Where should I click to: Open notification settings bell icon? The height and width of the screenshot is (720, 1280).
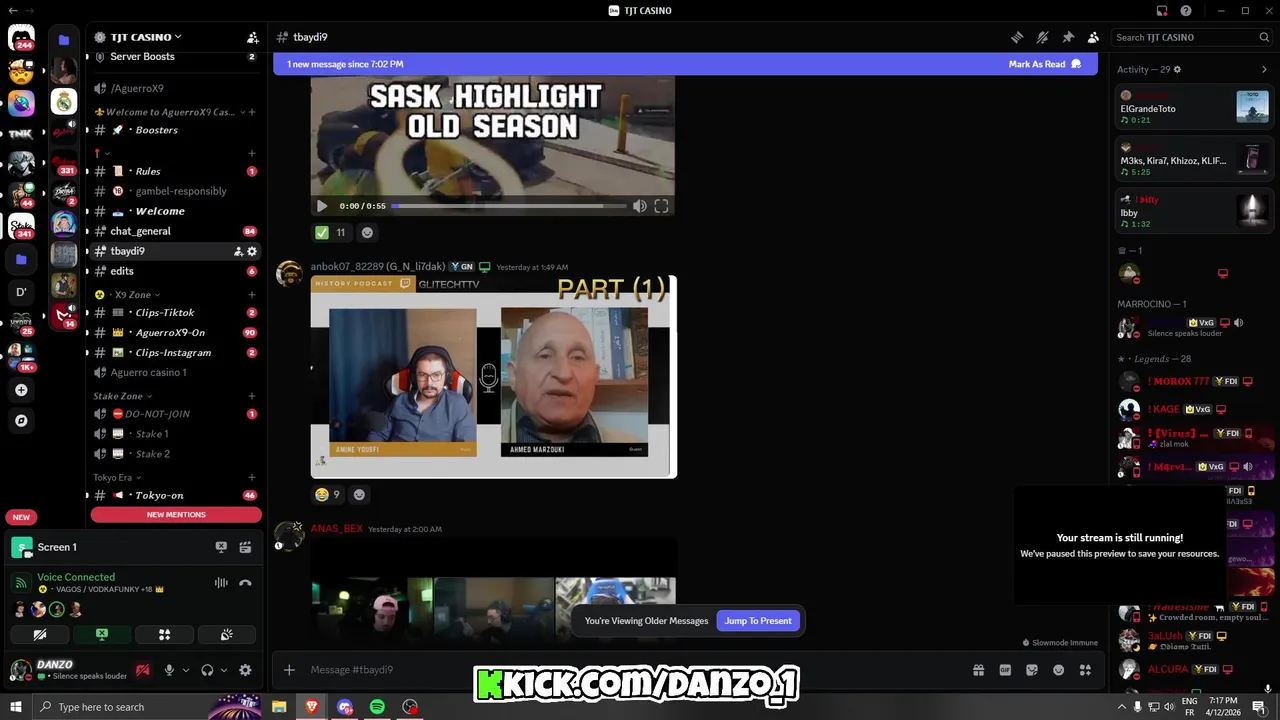click(1042, 37)
